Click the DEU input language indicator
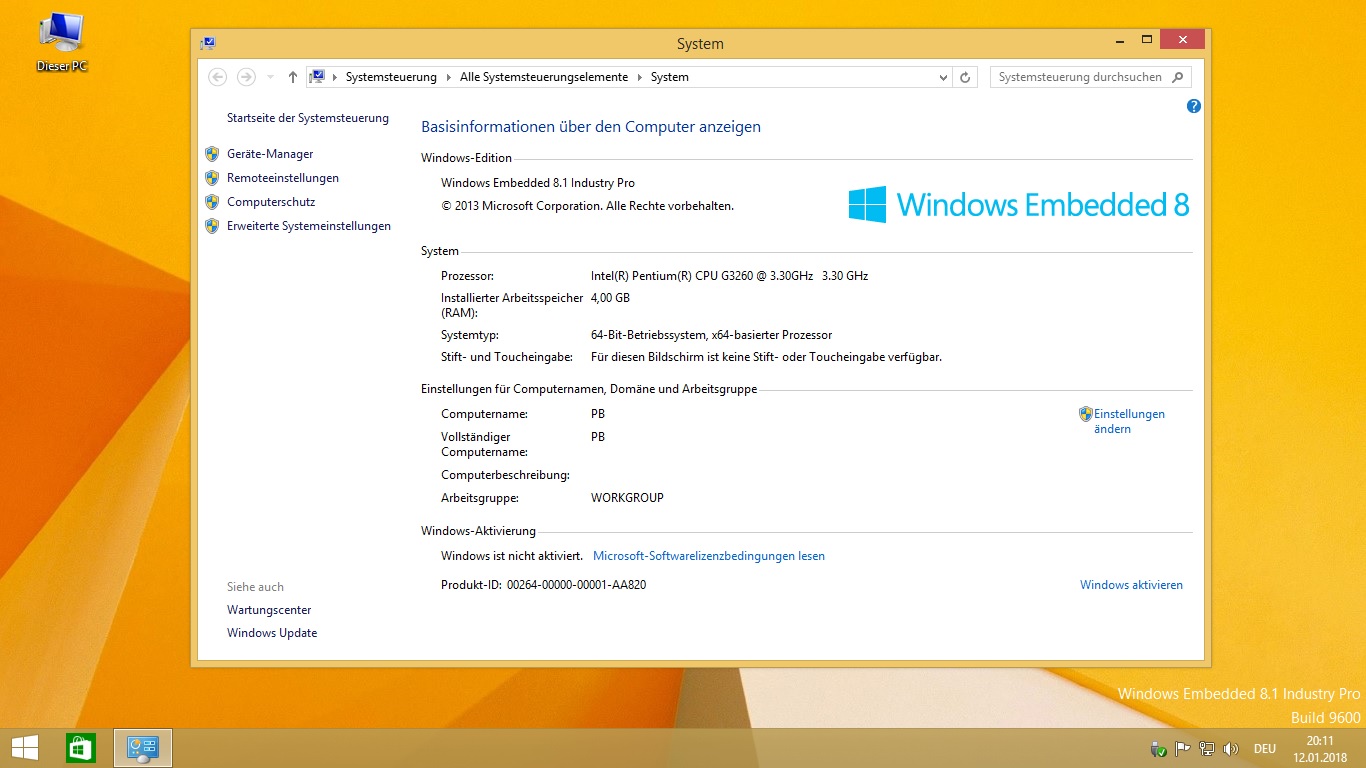 pos(1264,749)
